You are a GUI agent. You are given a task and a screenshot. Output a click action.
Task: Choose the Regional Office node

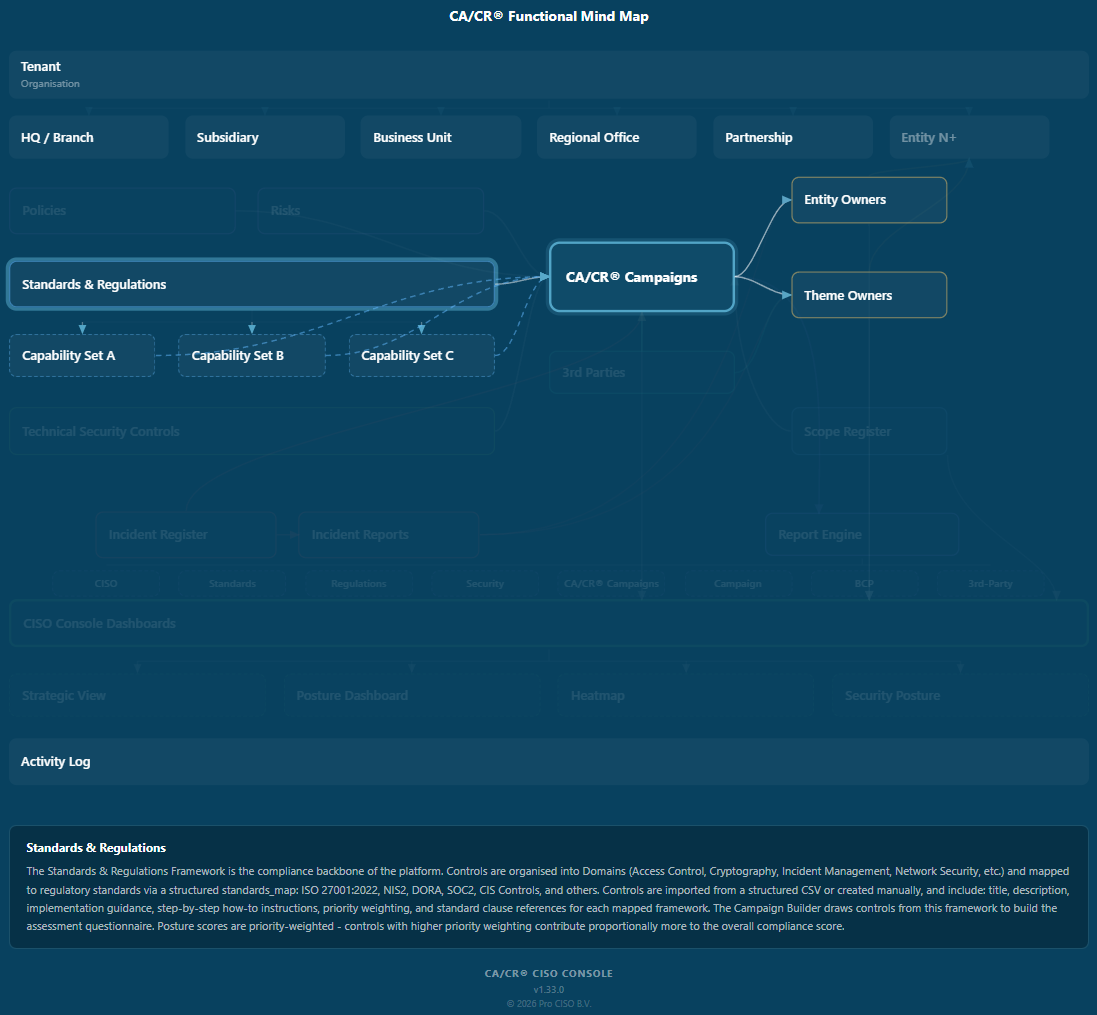point(617,137)
